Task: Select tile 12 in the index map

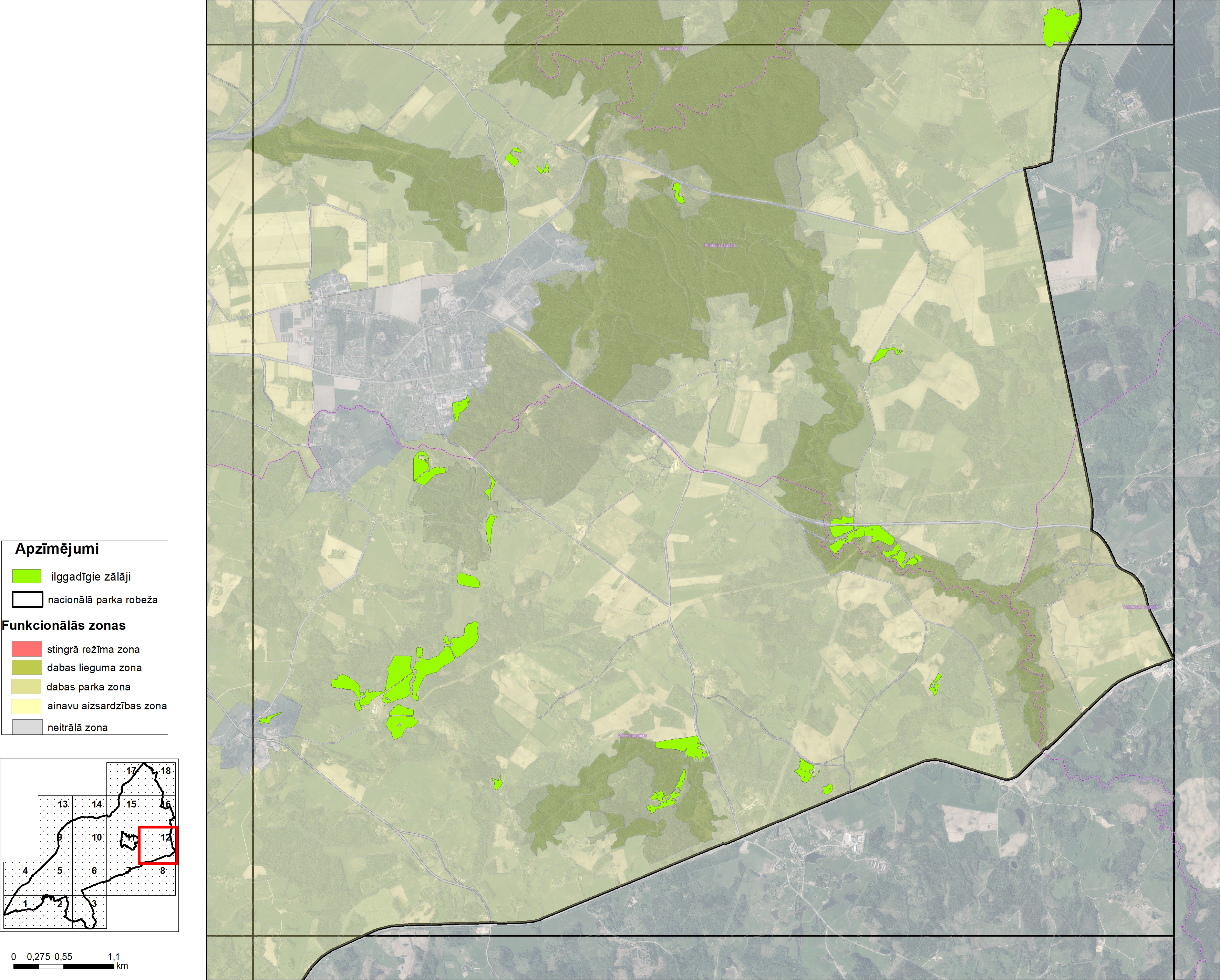Action: (x=158, y=845)
